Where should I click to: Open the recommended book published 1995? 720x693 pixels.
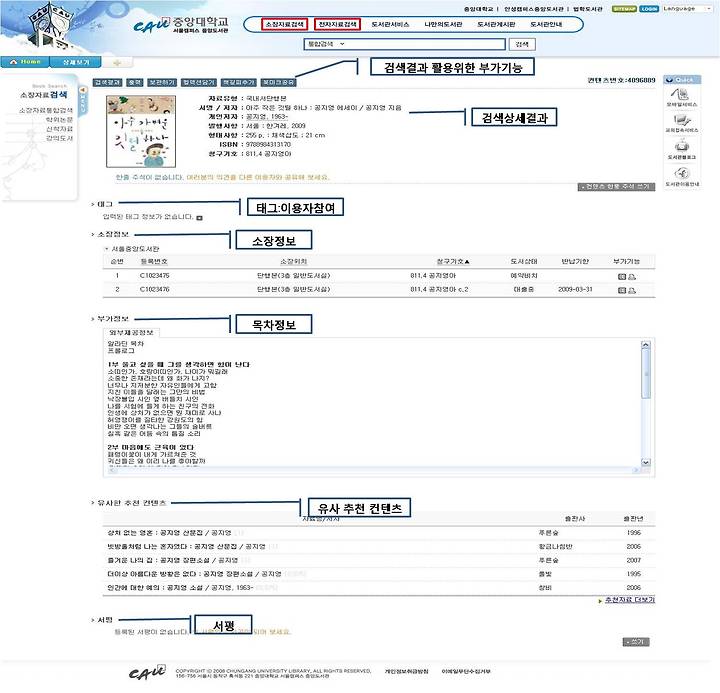194,574
